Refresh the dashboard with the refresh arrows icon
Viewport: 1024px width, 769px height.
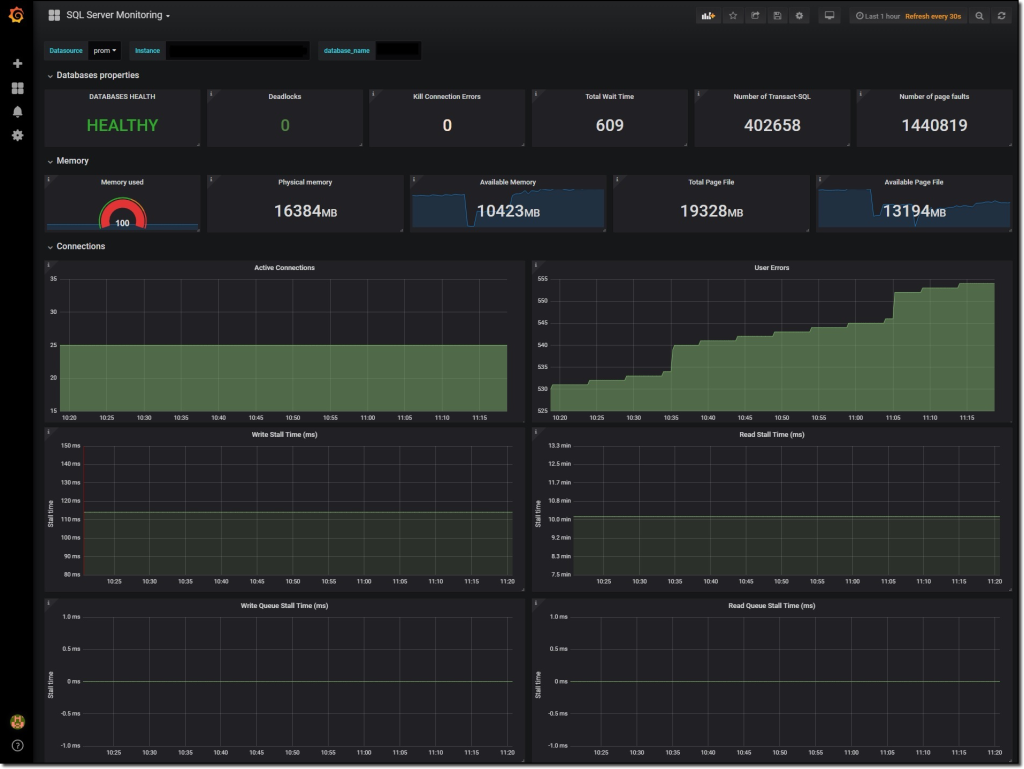click(x=1002, y=15)
